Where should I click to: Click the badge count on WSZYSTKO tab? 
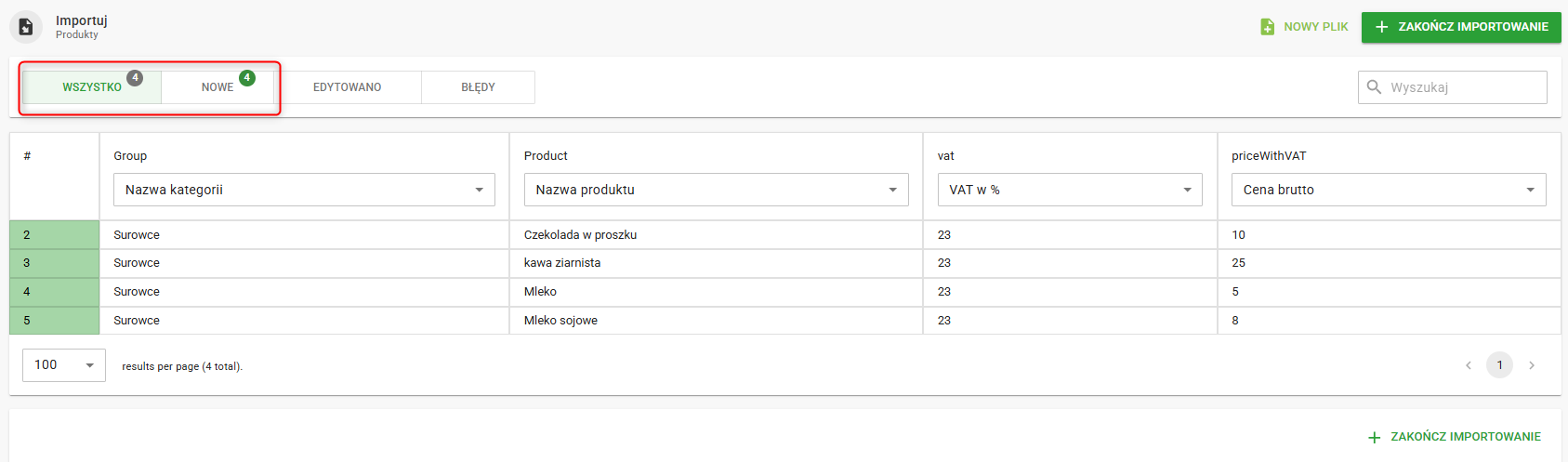click(135, 78)
